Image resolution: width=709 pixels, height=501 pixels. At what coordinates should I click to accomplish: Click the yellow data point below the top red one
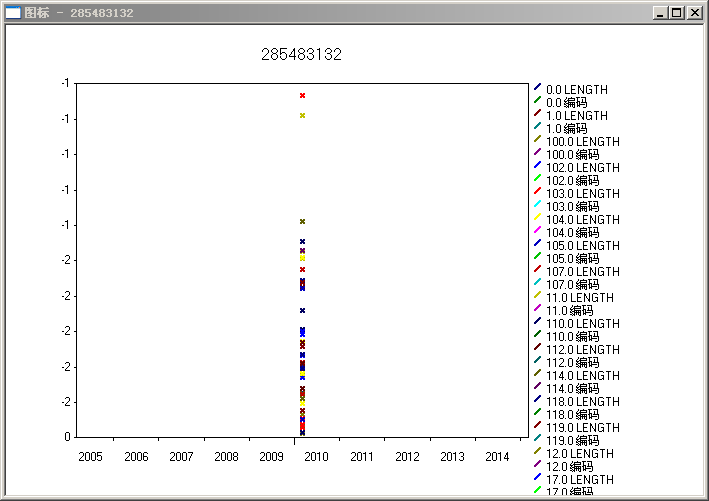point(302,116)
